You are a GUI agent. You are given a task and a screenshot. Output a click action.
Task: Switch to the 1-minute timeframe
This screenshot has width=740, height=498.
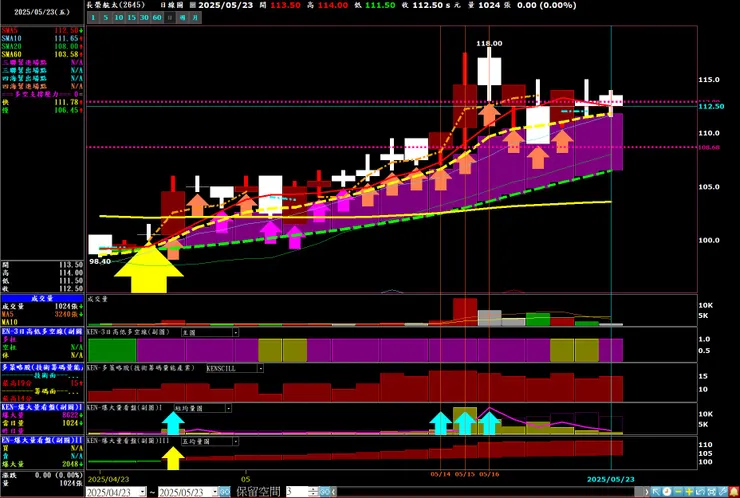pos(93,17)
